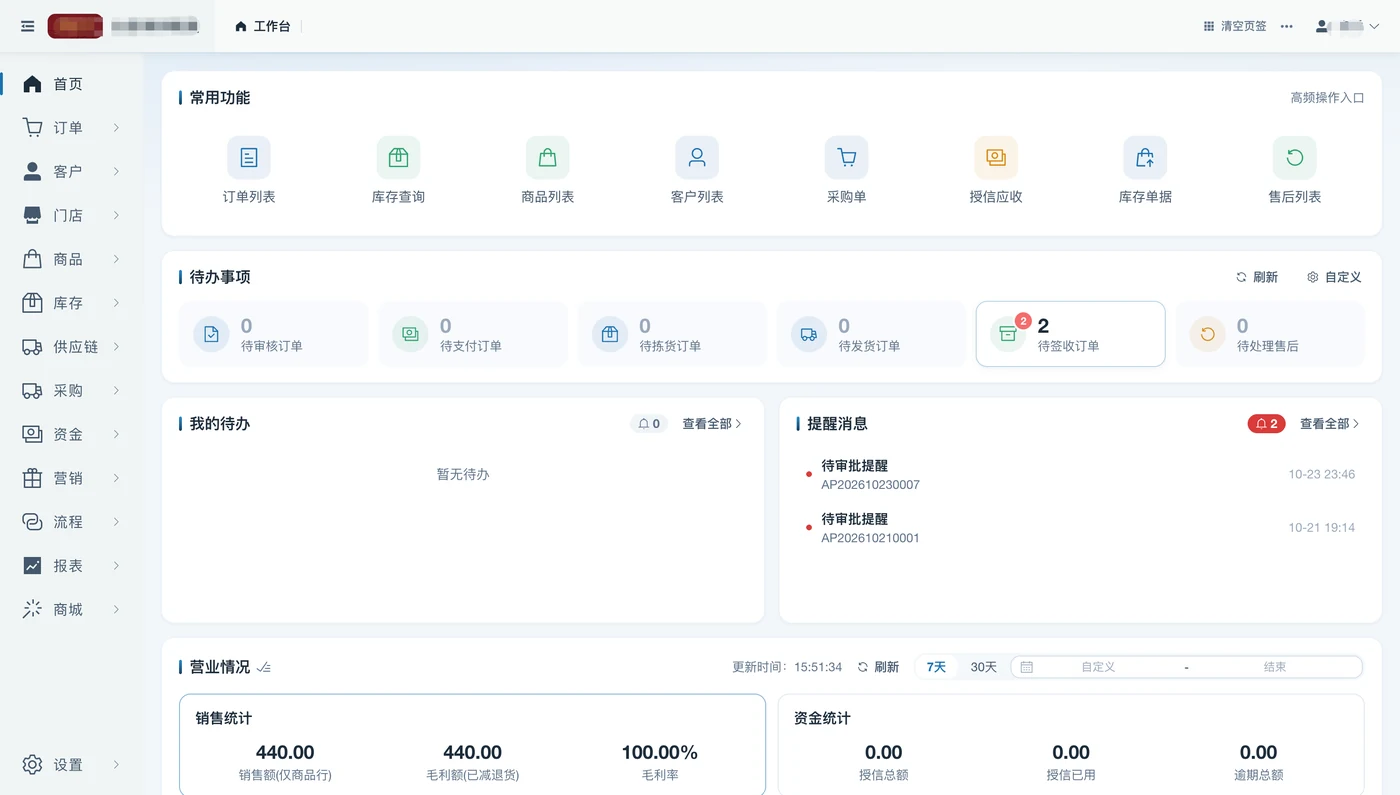This screenshot has width=1400, height=795.
Task: Open the 授信应收 shortcut icon
Action: tap(996, 158)
